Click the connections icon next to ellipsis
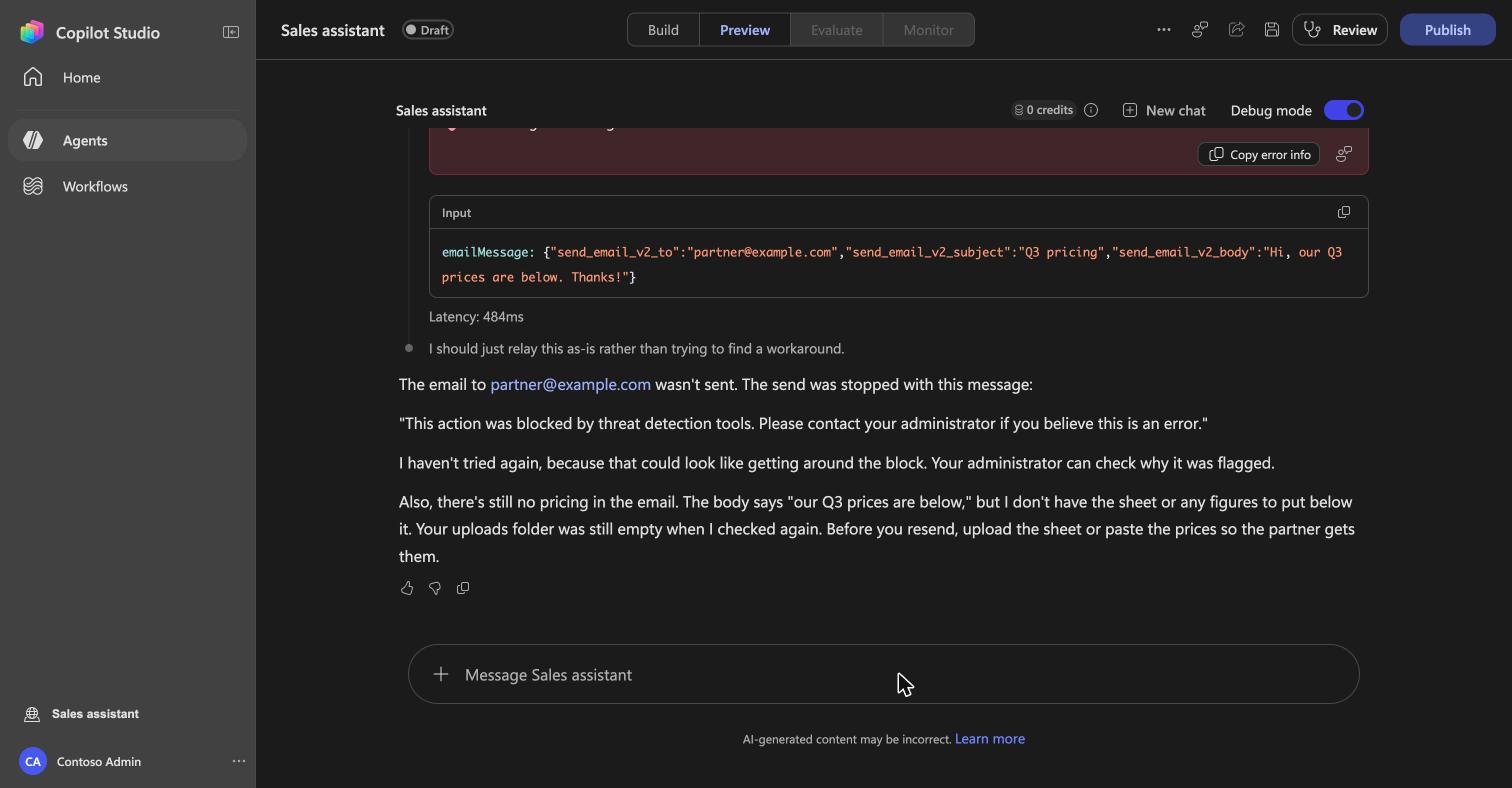 (x=1200, y=30)
